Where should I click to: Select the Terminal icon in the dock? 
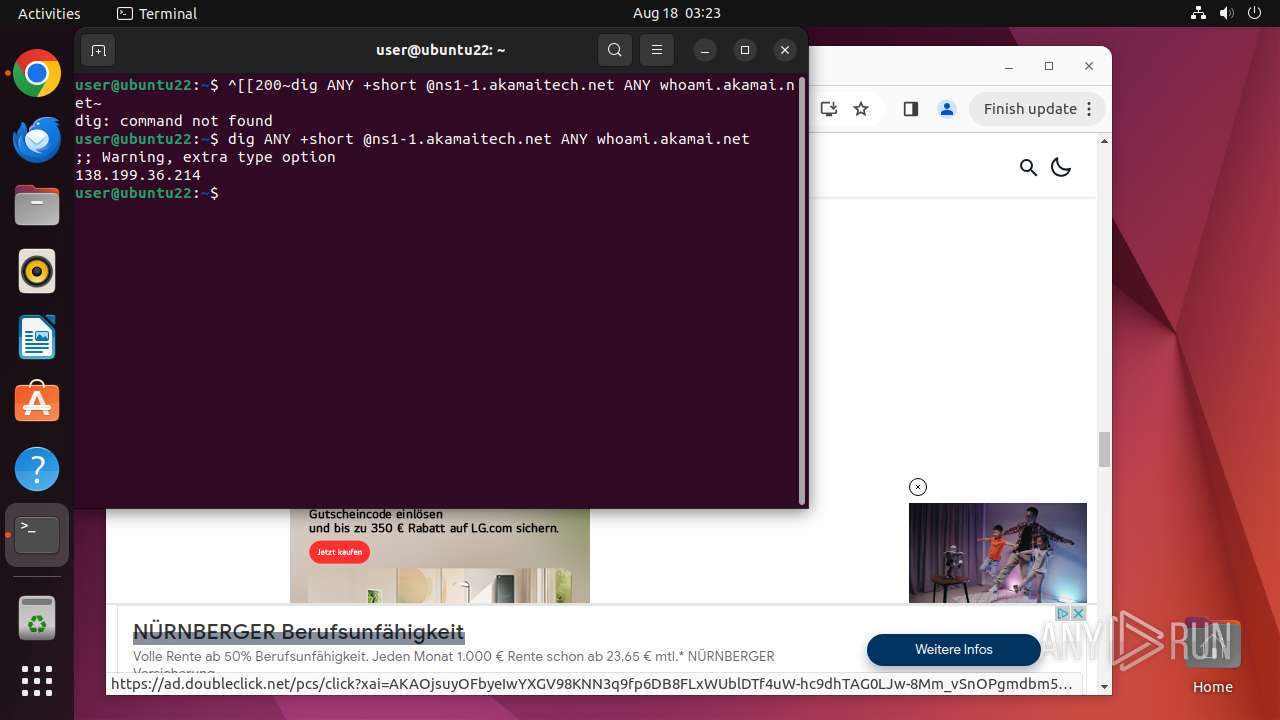[x=37, y=535]
